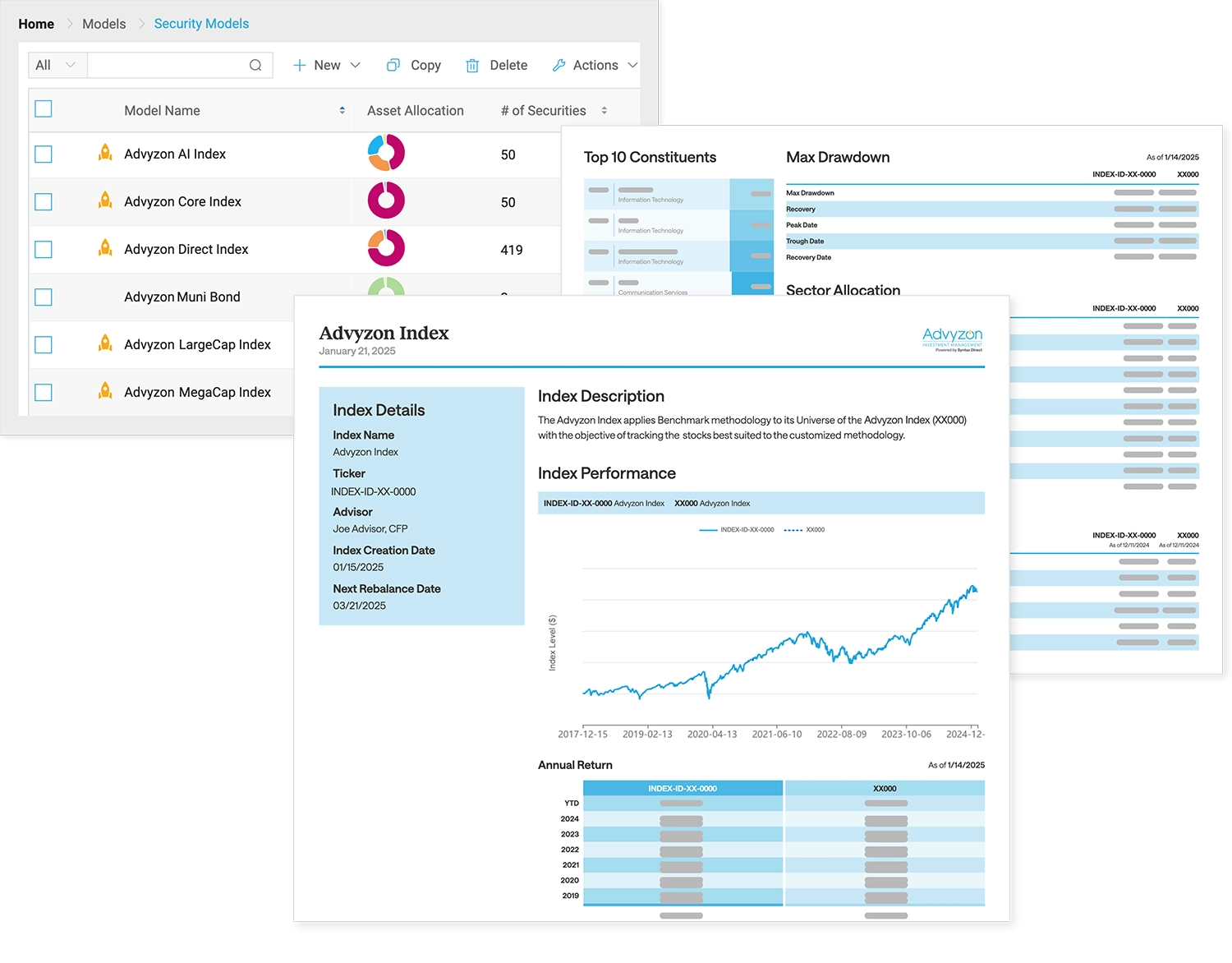Open the Advyzon MegaCap Index model
The image size is (1232, 963).
(x=197, y=393)
